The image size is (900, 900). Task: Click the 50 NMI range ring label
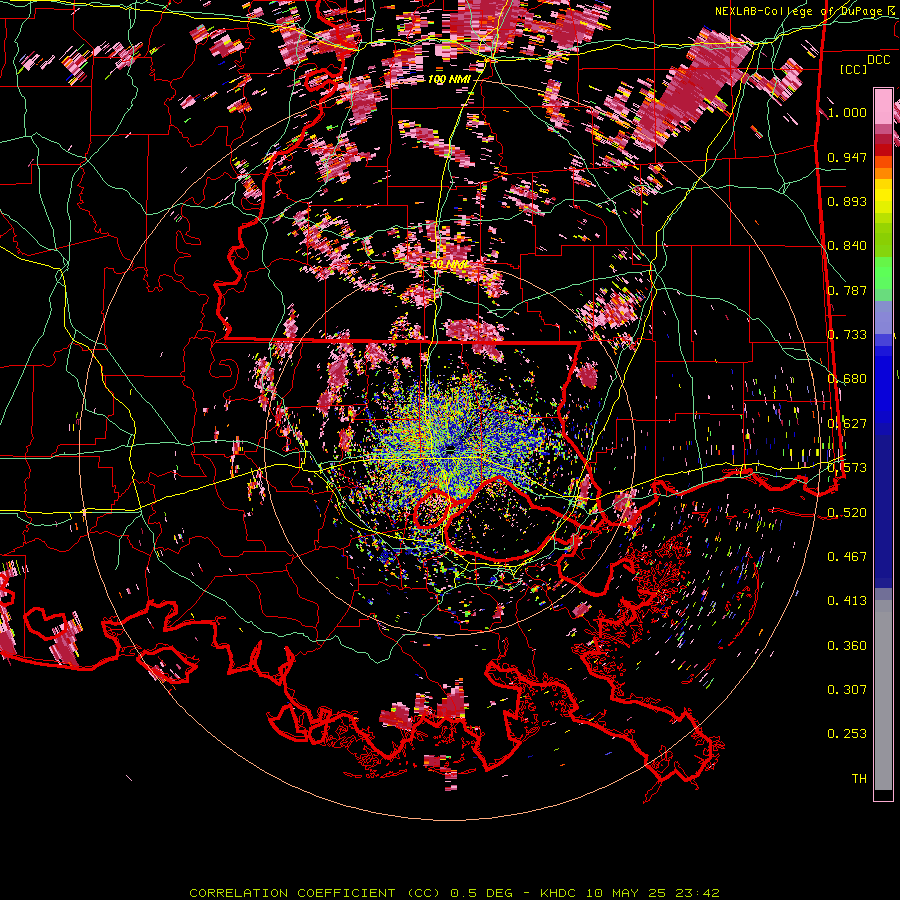(449, 265)
